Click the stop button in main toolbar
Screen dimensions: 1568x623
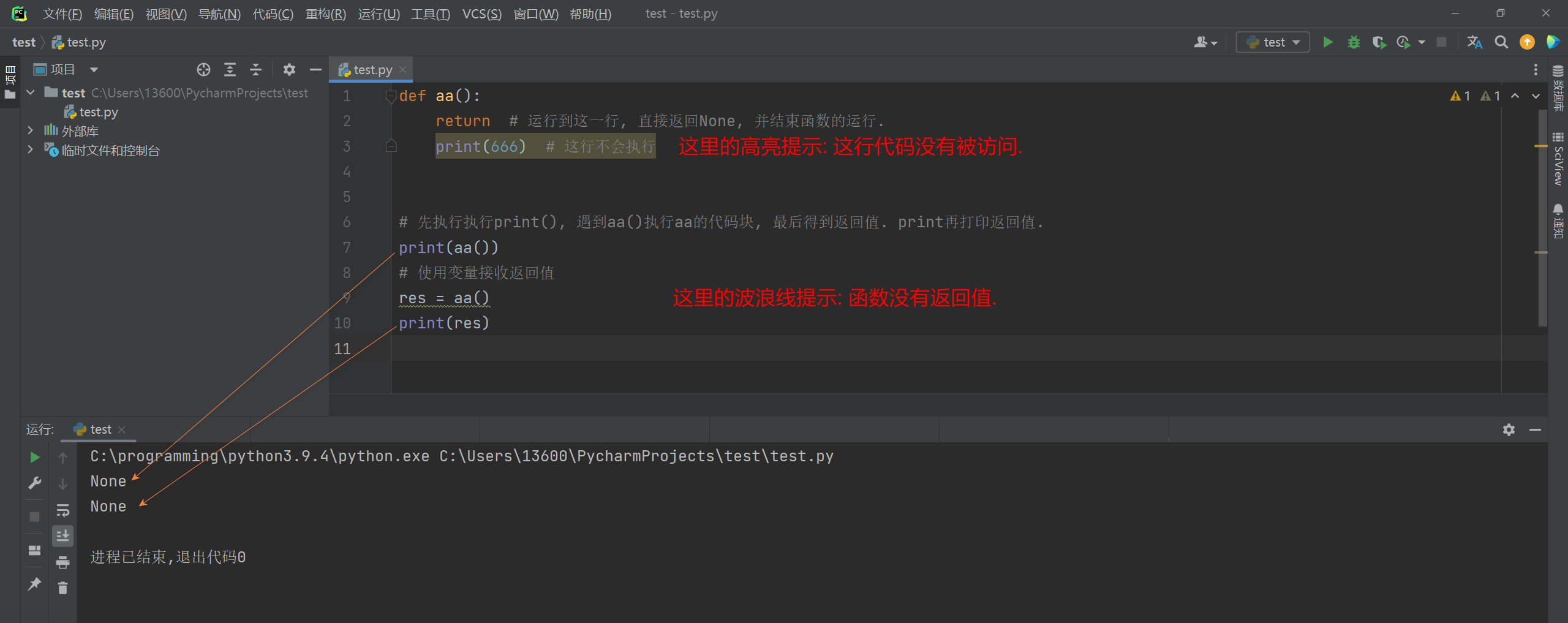1442,42
